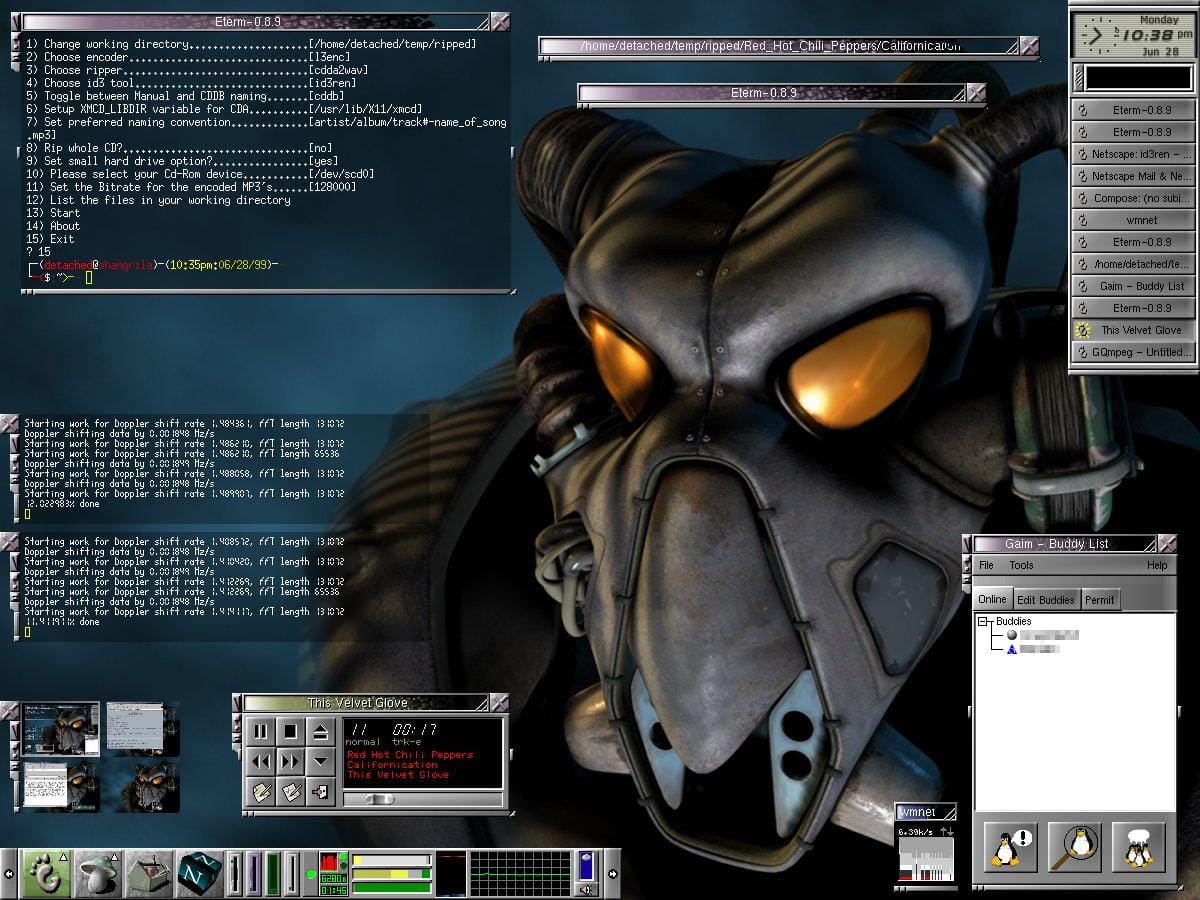
Task: Select the gray-sphere buddy in Gaim list
Action: pos(1042,635)
